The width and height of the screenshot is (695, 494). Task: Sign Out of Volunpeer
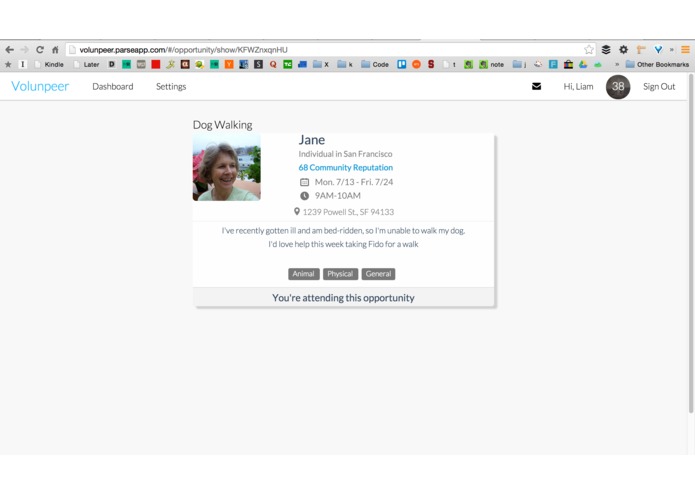pyautogui.click(x=659, y=86)
